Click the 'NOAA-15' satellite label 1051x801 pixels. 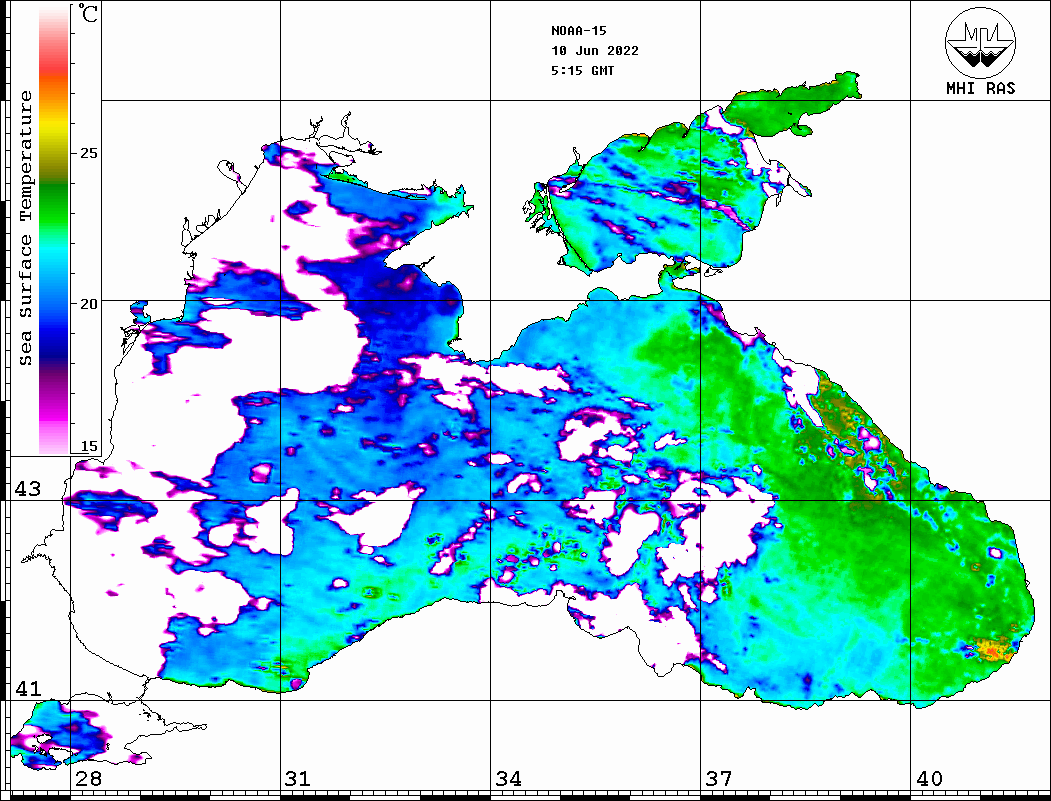tap(578, 30)
